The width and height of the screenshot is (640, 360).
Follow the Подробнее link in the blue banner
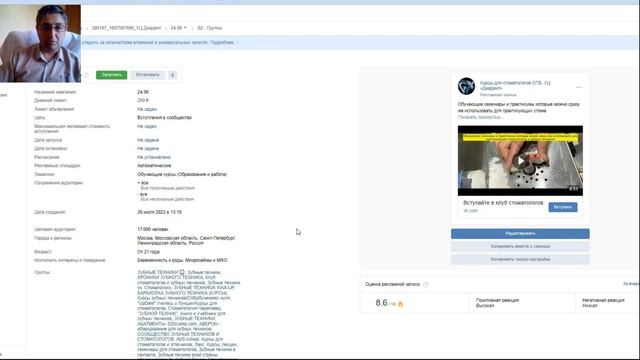[222, 42]
